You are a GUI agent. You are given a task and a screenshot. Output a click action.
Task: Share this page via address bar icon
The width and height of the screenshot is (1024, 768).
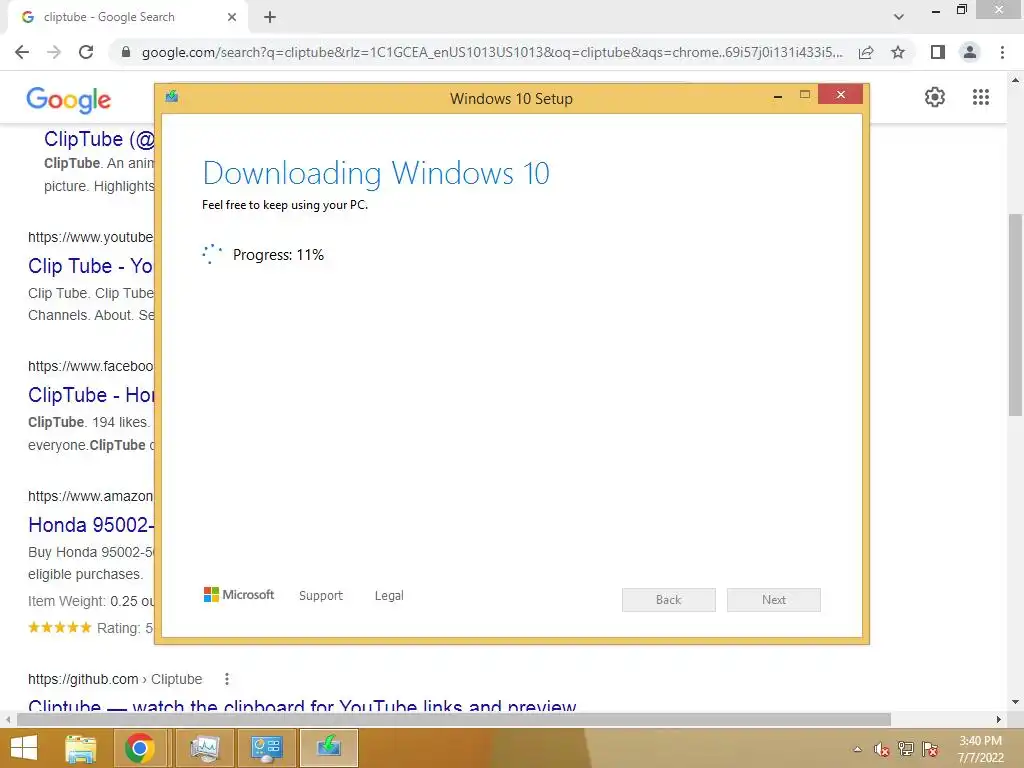(866, 52)
